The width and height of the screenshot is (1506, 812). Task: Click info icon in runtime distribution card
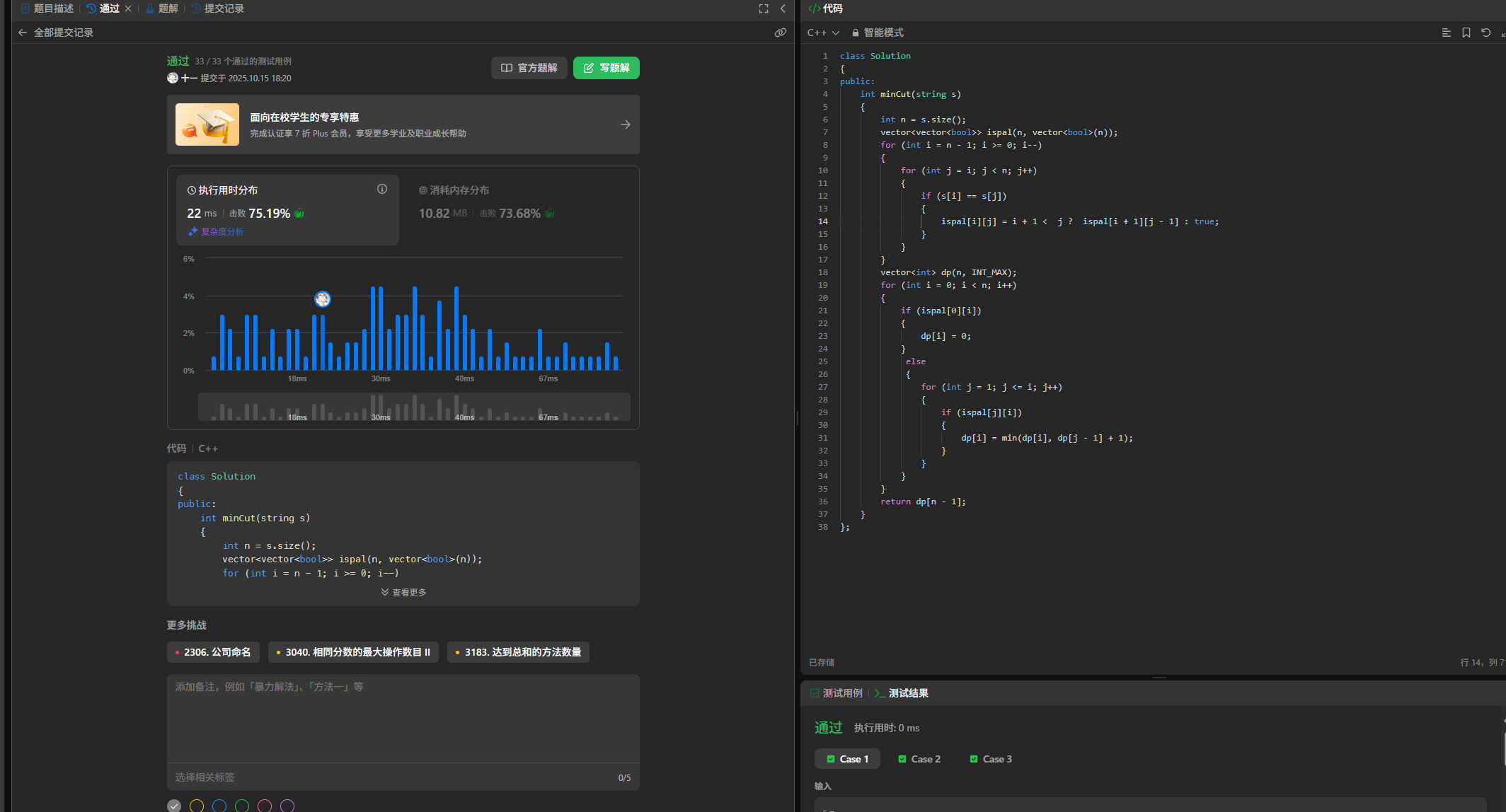[x=381, y=189]
